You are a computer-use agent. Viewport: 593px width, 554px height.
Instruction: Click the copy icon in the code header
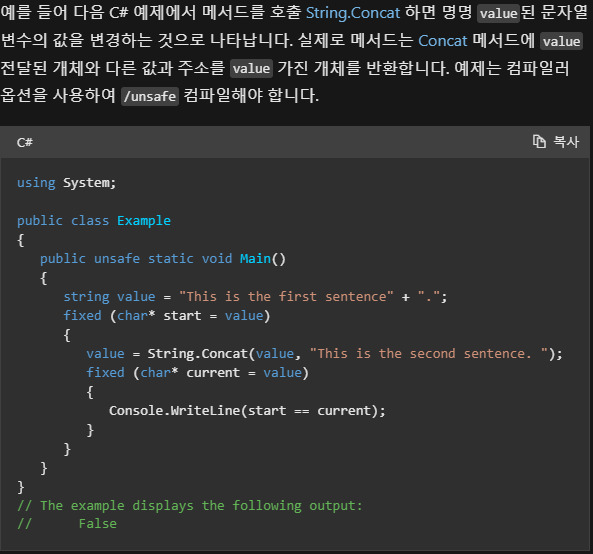pos(539,142)
